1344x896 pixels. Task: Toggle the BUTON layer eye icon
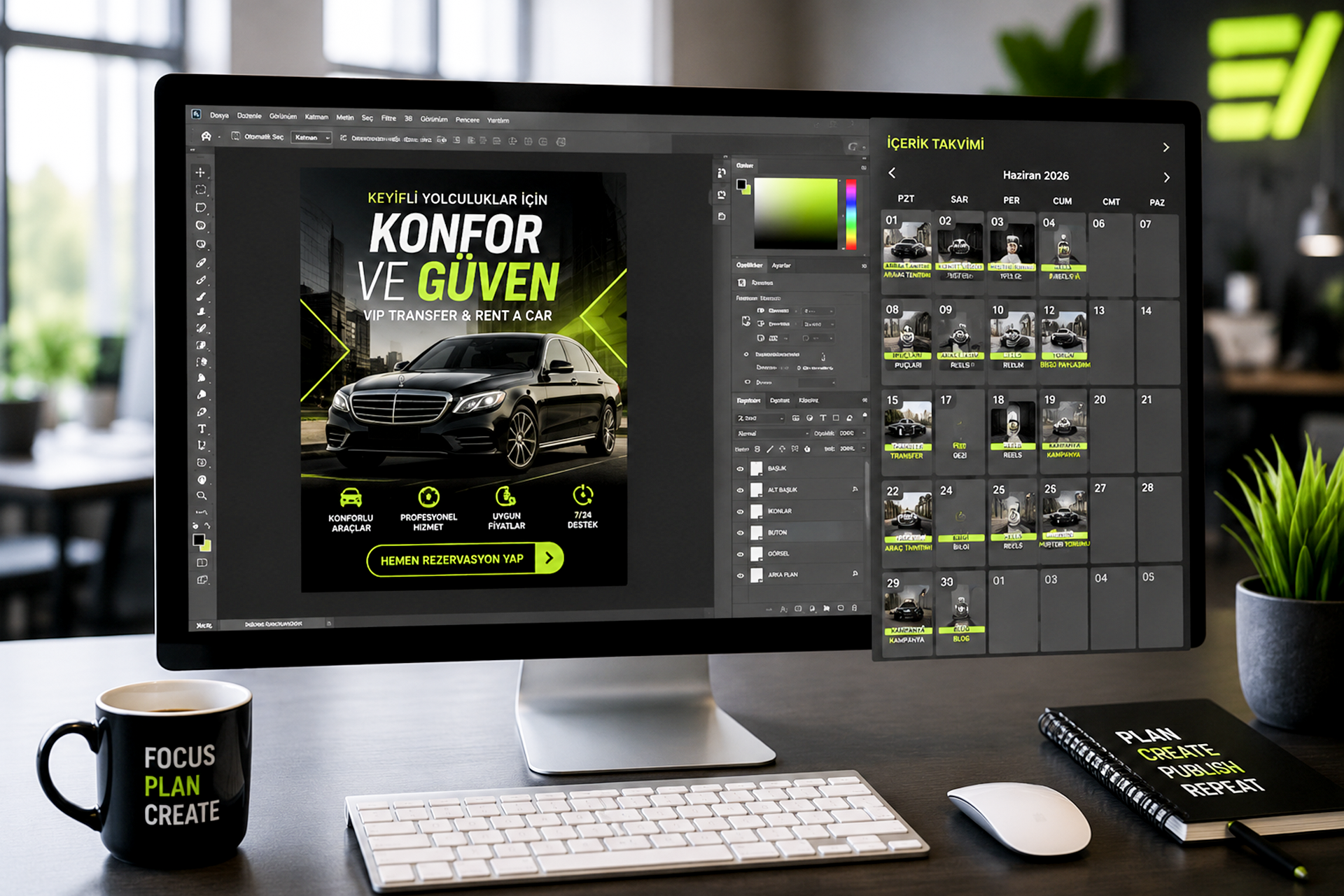point(740,533)
